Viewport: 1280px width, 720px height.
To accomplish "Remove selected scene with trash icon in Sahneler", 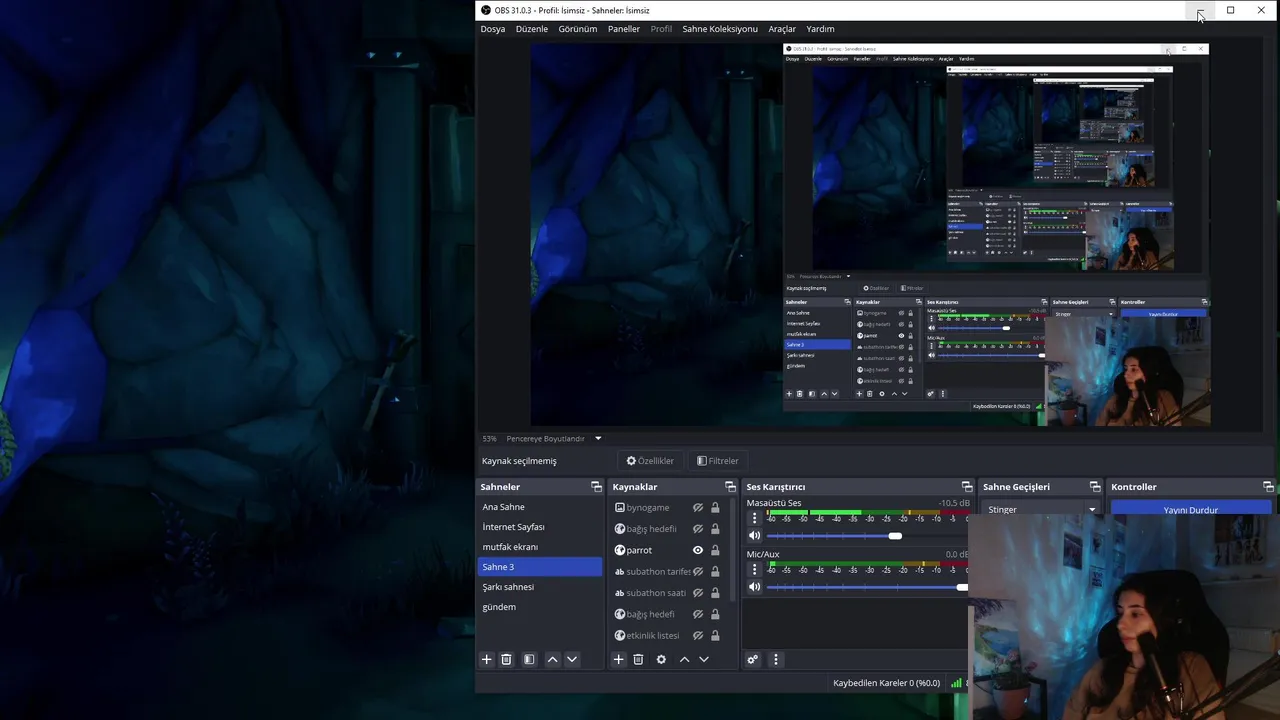I will (507, 659).
